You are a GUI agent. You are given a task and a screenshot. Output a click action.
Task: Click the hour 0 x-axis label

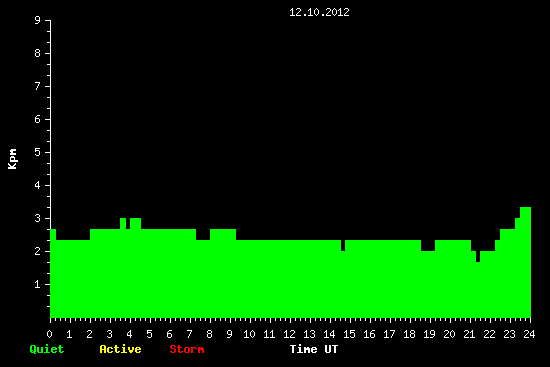(49, 334)
